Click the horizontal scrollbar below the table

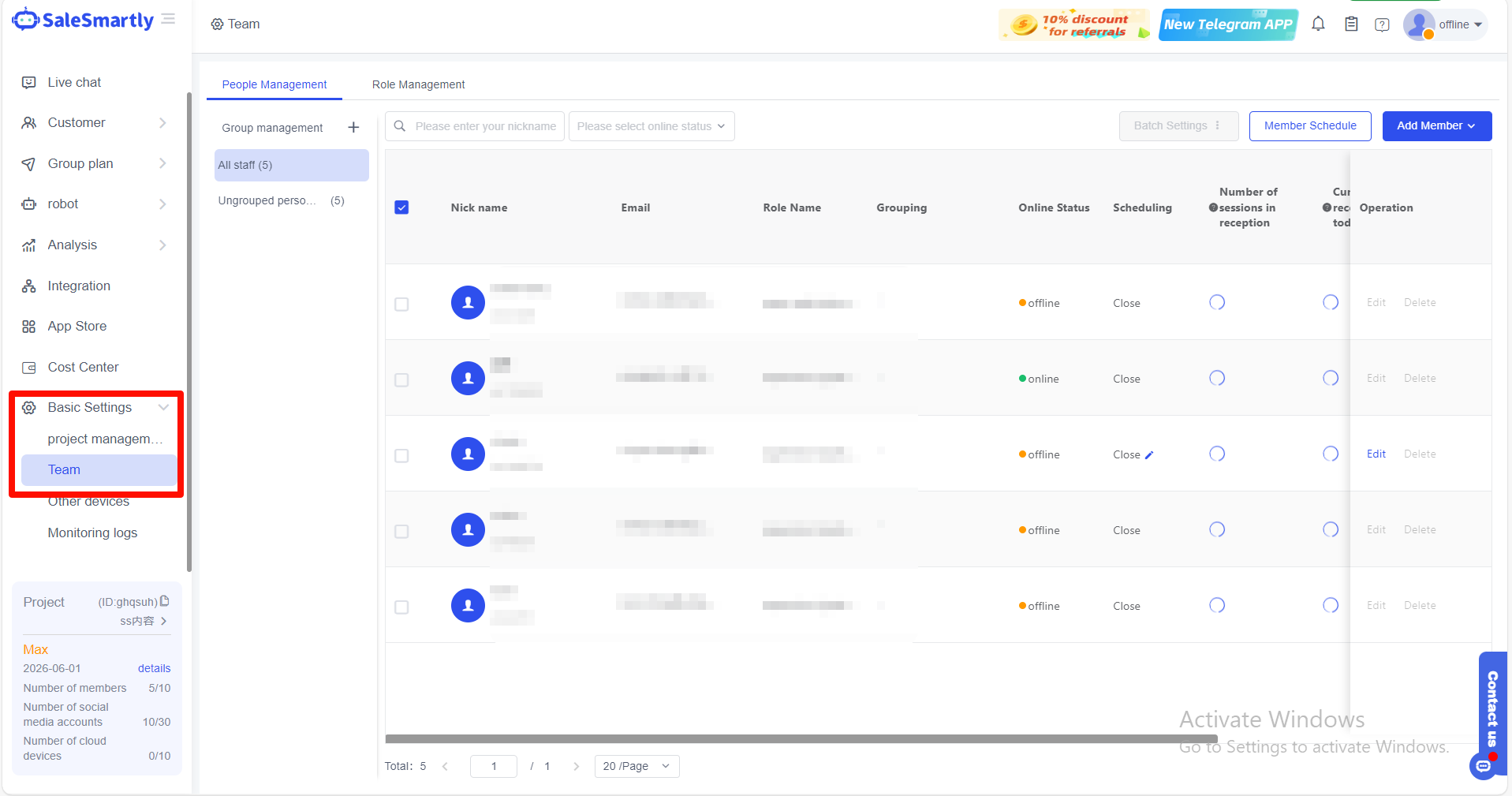(x=801, y=739)
